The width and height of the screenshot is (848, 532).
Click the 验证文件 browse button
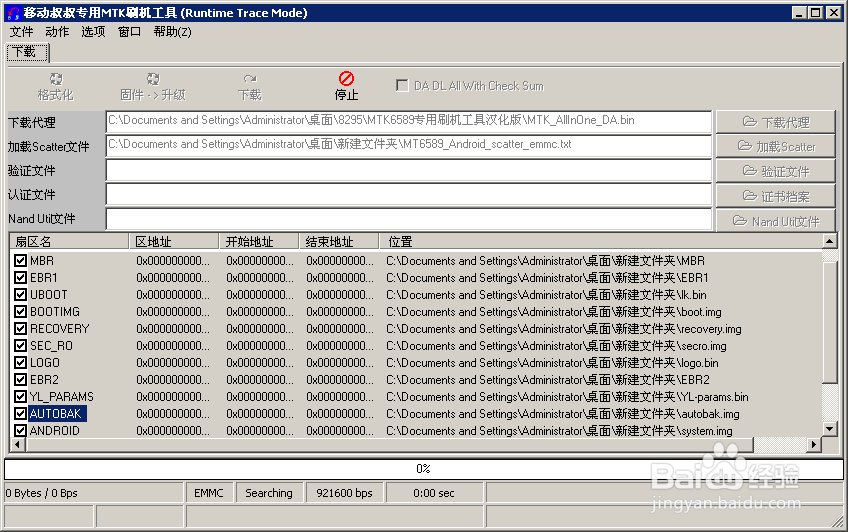click(776, 171)
